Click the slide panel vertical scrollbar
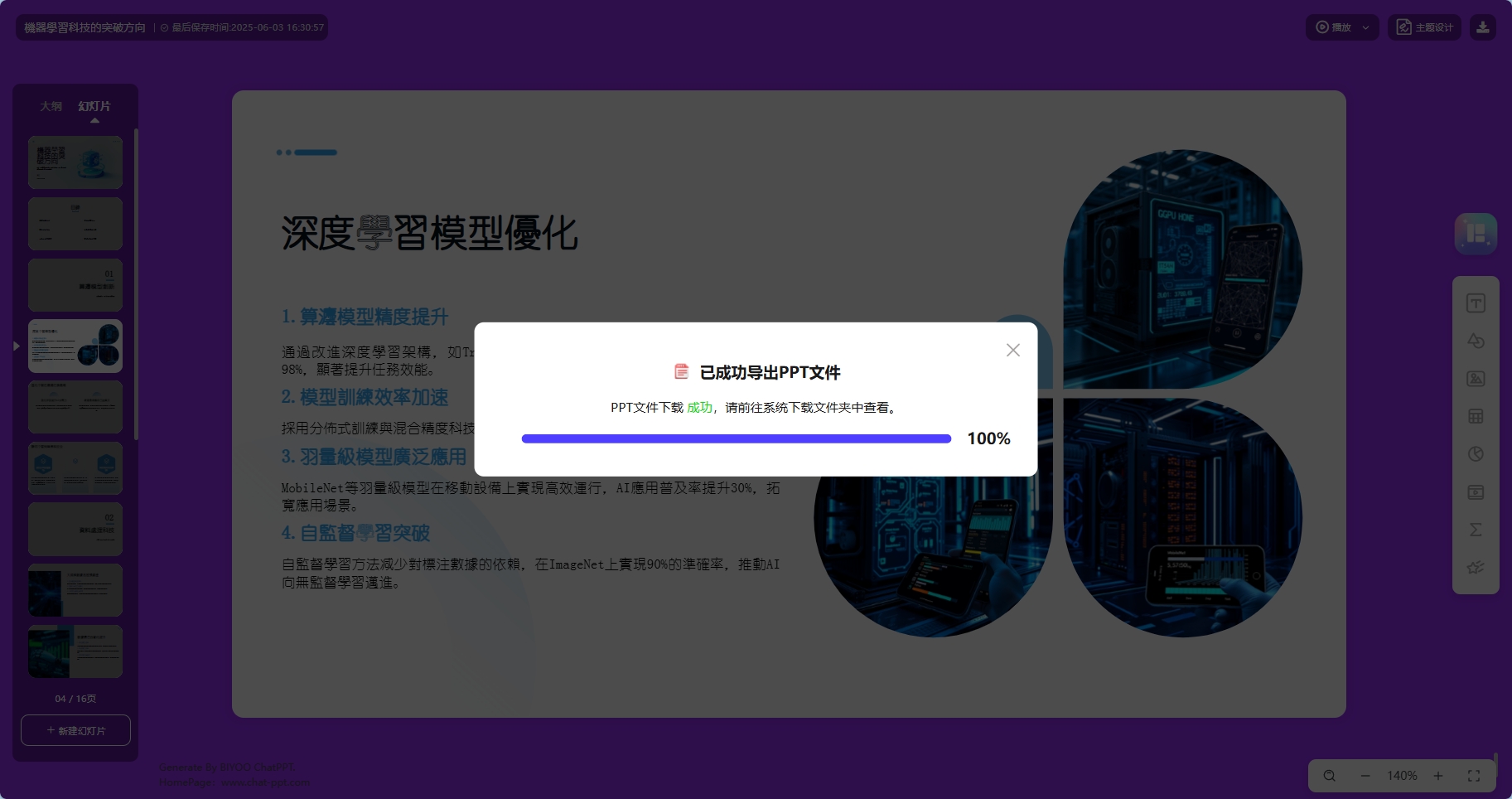Screen dimensions: 1512x799 tap(136, 284)
